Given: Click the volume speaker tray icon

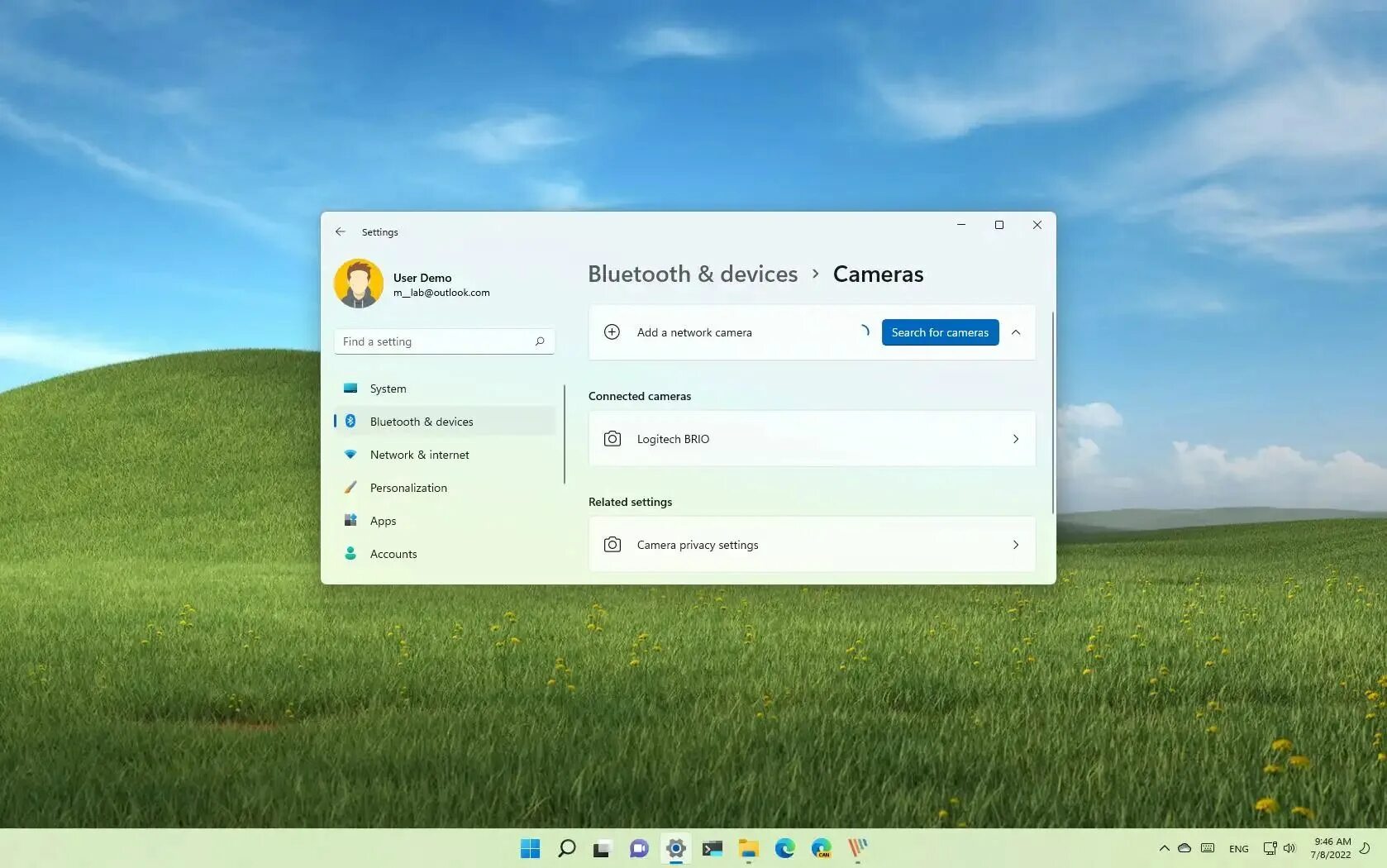Looking at the screenshot, I should click(x=1289, y=848).
